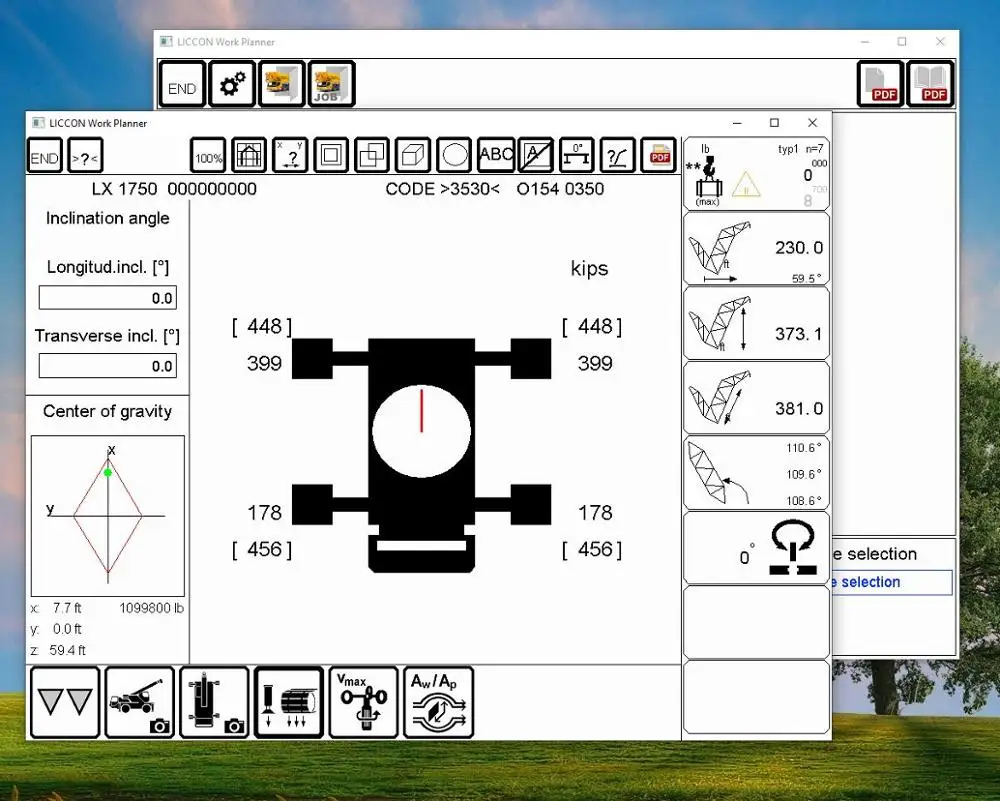
Task: Click the x-y coordinate query tool
Action: click(290, 156)
